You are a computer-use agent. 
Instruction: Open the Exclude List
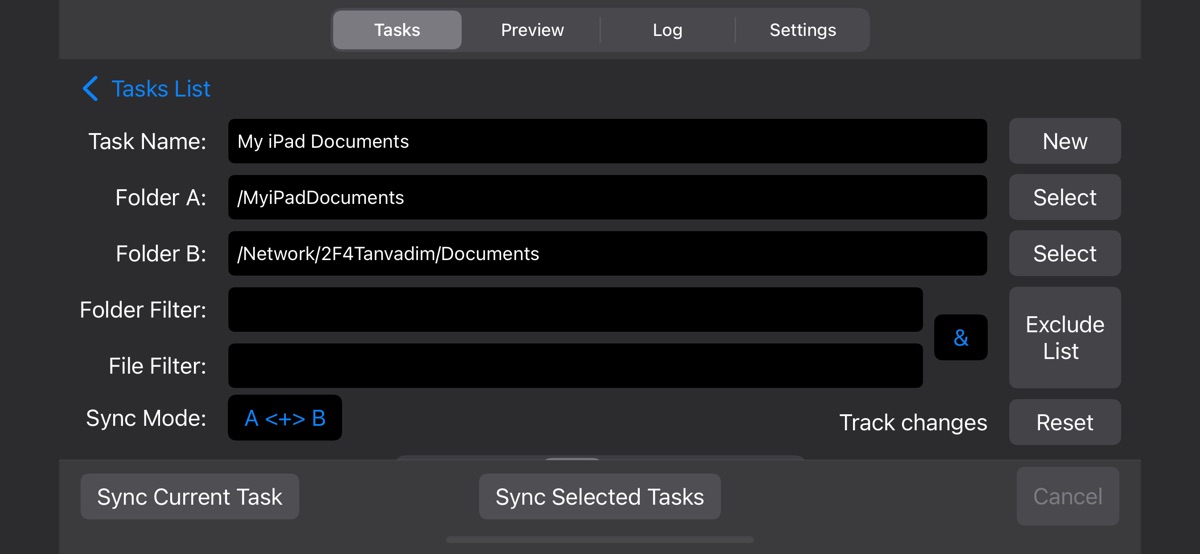[x=1064, y=338]
